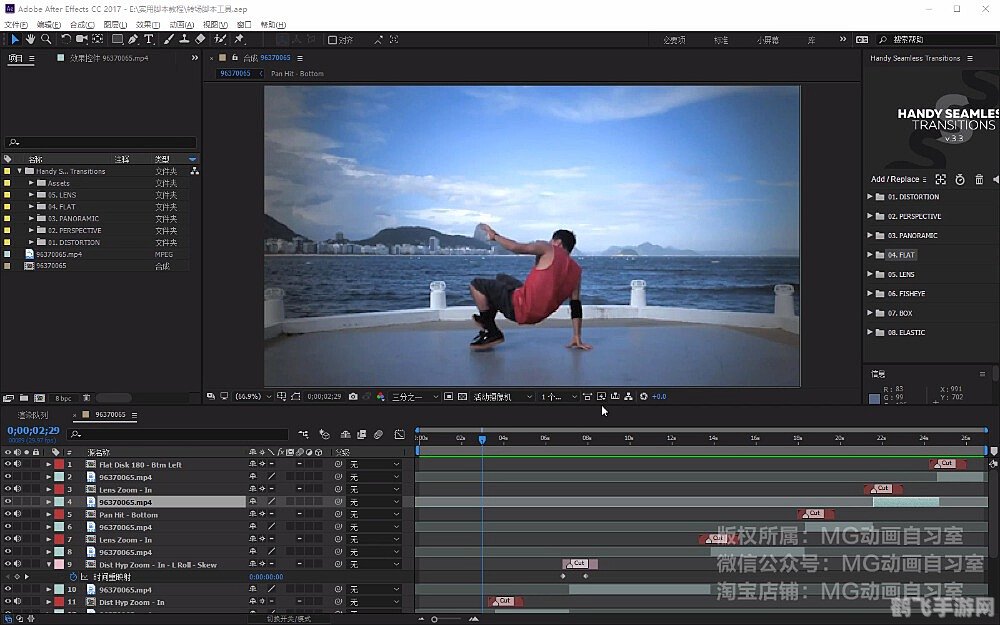This screenshot has height=625, width=1000.
Task: Open the 三分之一 resolution dropdown
Action: coord(414,397)
